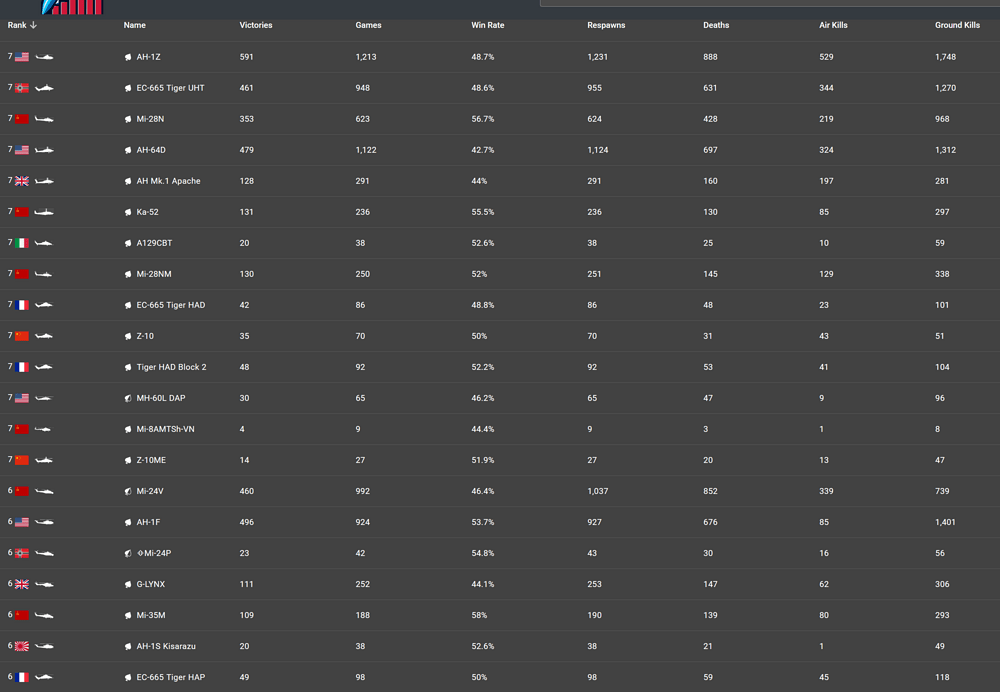This screenshot has width=1000, height=692.
Task: Select the AH-1Z vehicle name
Action: [149, 57]
